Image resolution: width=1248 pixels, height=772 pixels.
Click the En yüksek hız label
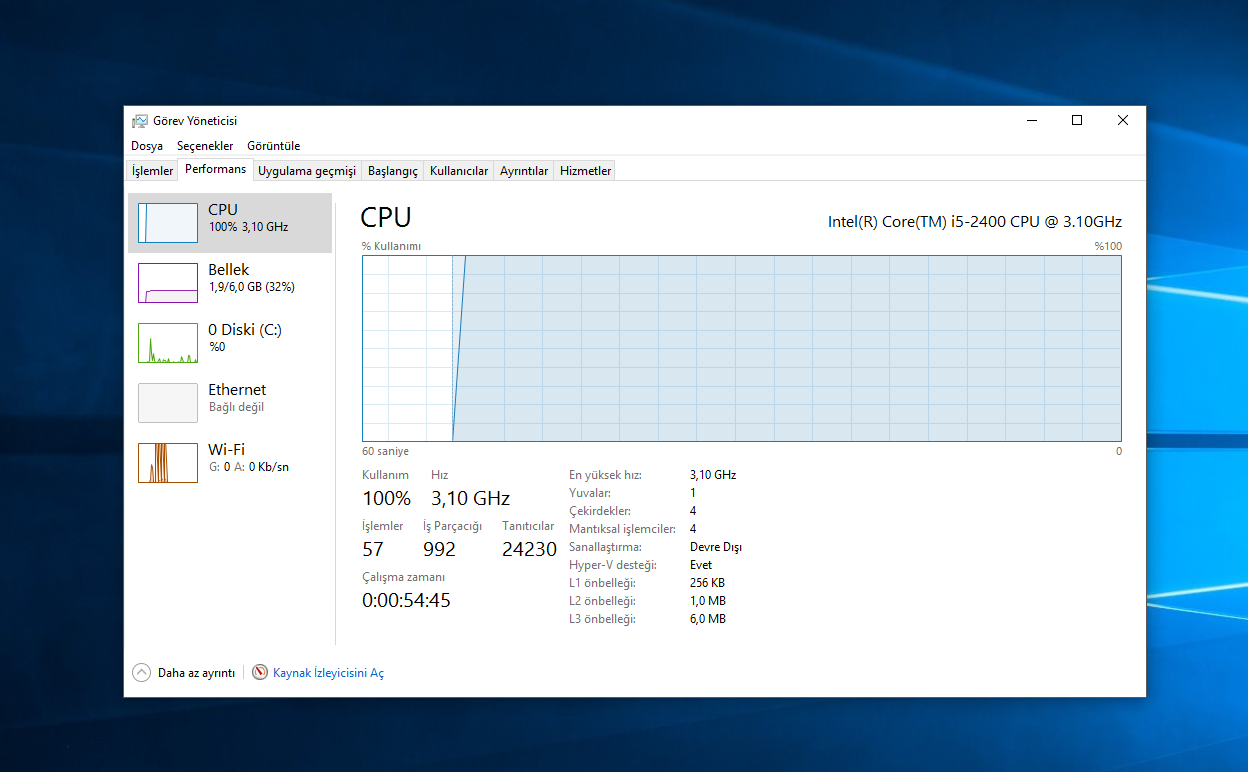(605, 475)
